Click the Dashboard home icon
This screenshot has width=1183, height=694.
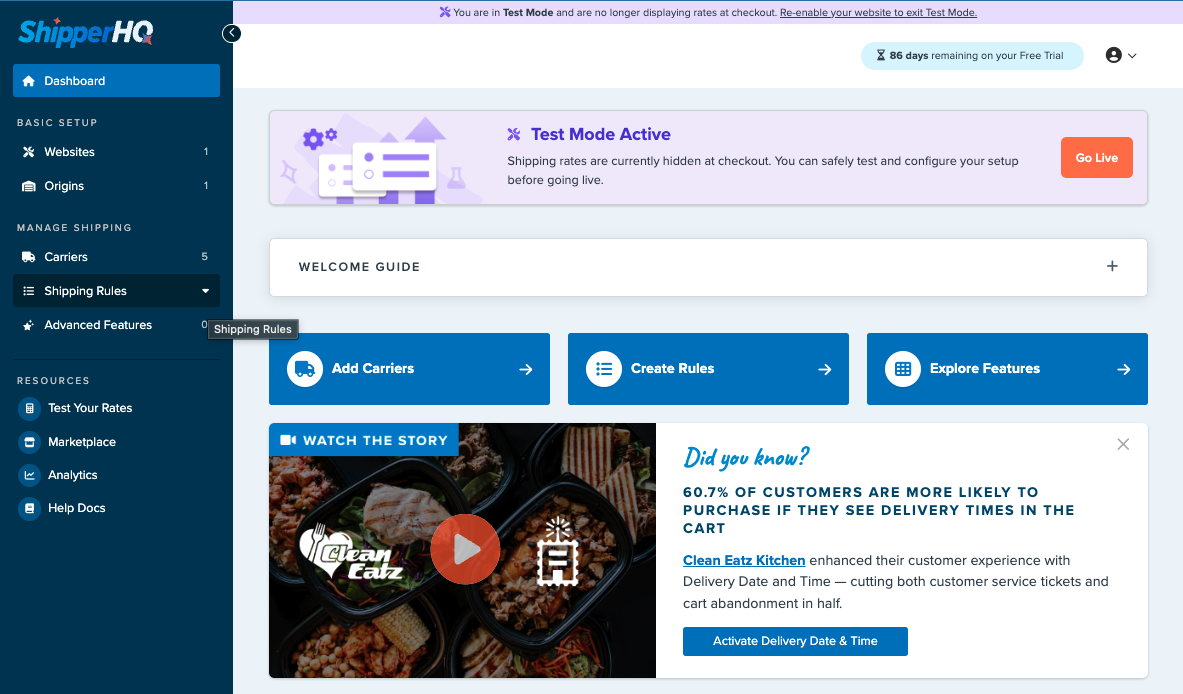click(29, 81)
